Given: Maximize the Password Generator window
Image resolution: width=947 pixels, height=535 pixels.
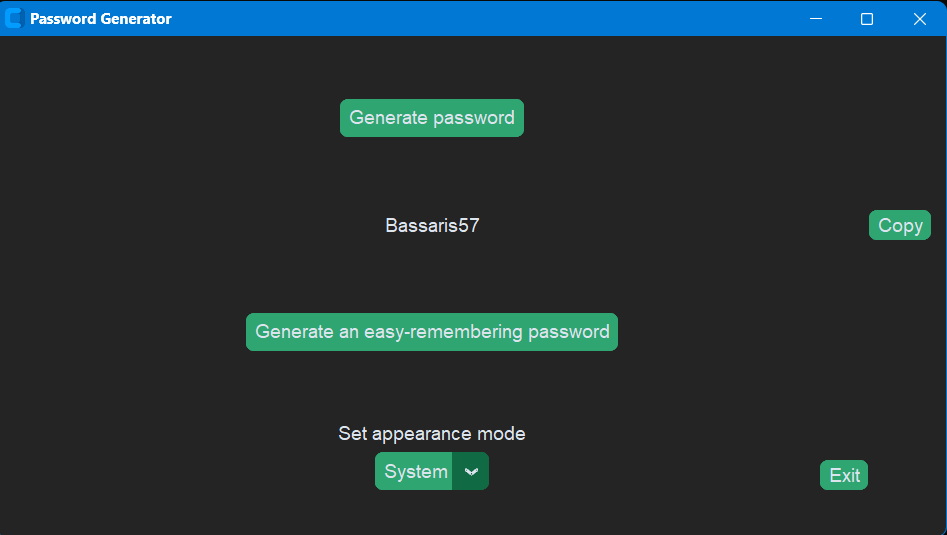Looking at the screenshot, I should 867,19.
